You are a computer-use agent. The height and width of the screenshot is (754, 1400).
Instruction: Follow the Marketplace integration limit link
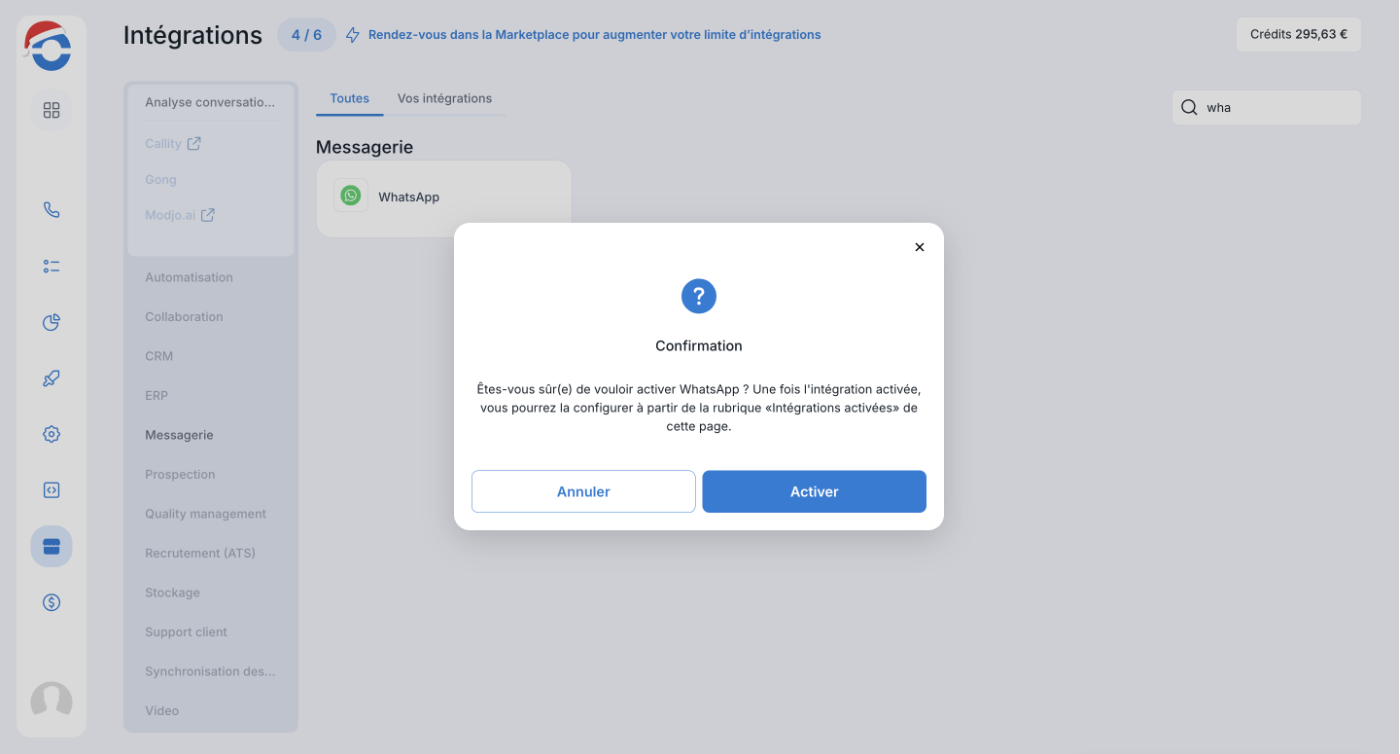(x=594, y=35)
